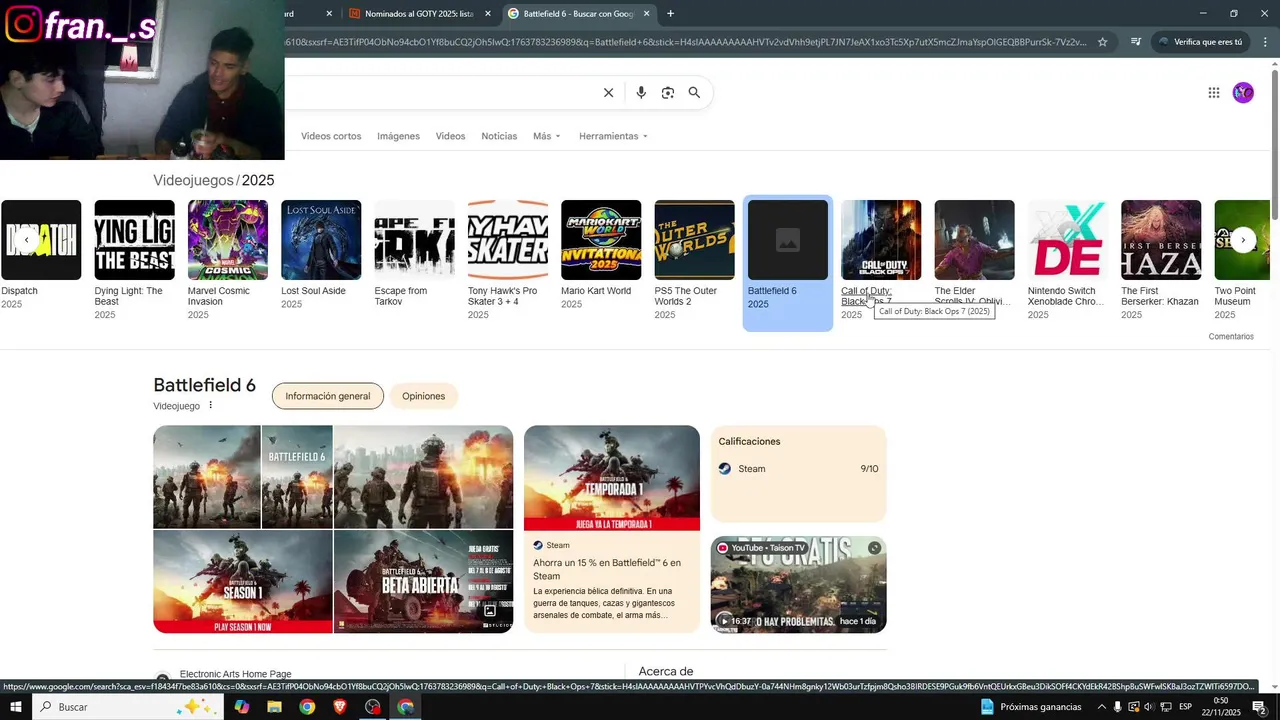Select highlighted Battlefield 6 2025 card

[788, 263]
